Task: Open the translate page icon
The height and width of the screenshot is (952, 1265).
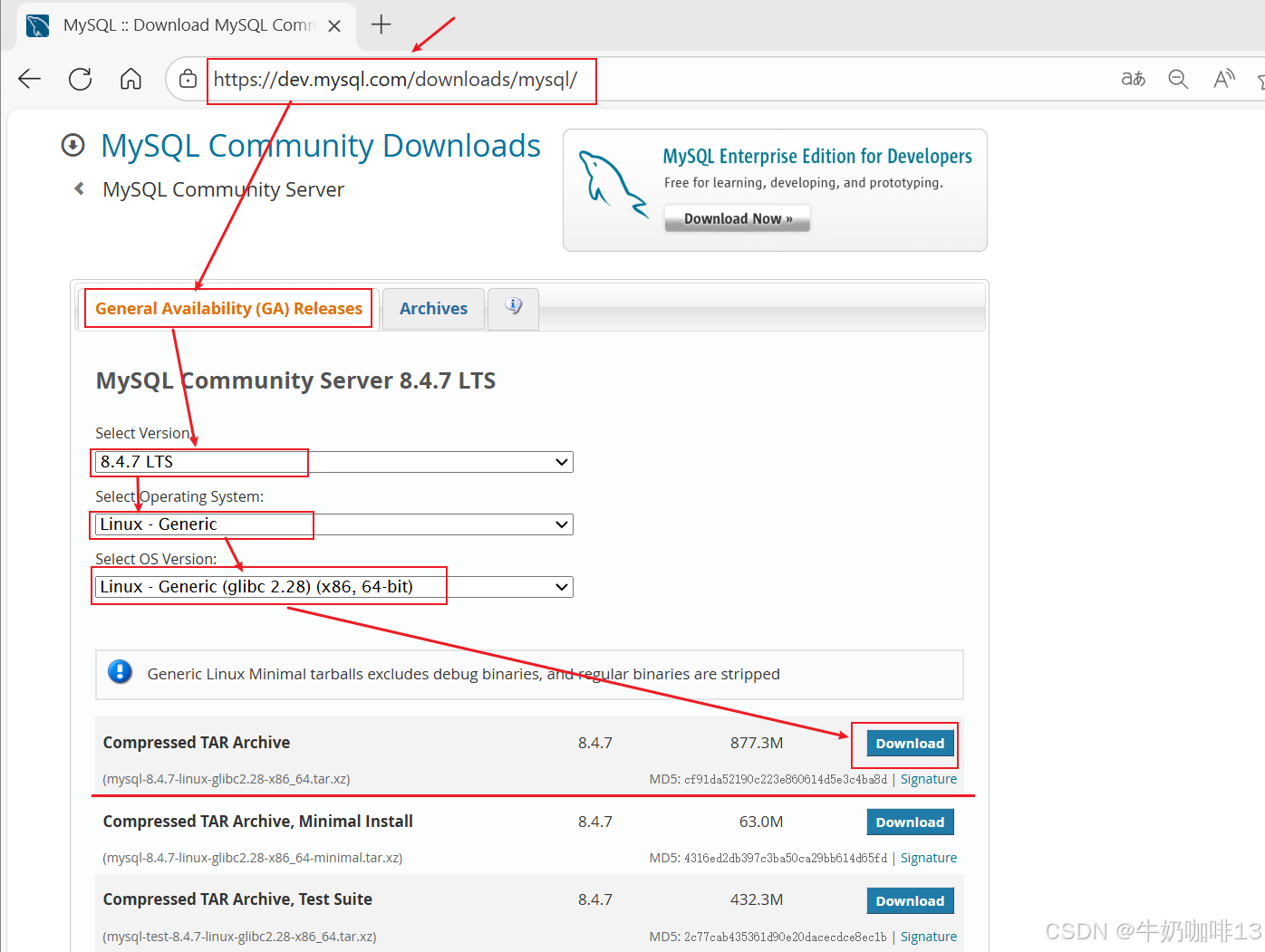Action: pos(1133,79)
